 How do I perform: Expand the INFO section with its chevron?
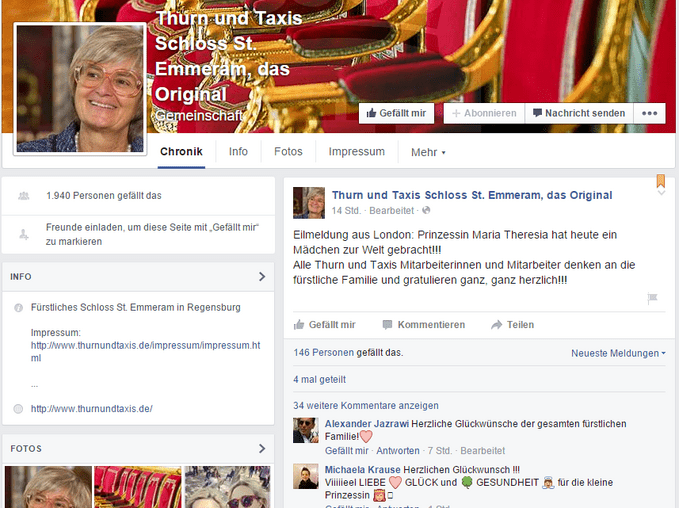click(x=262, y=277)
